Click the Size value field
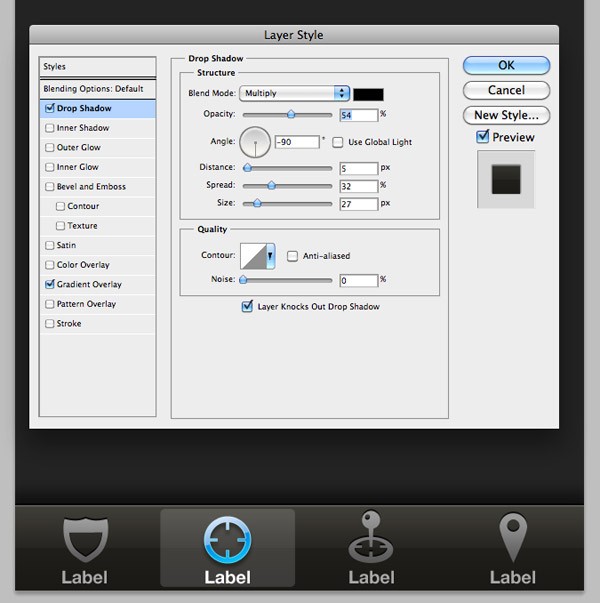Screen dimensions: 600x603 359,204
